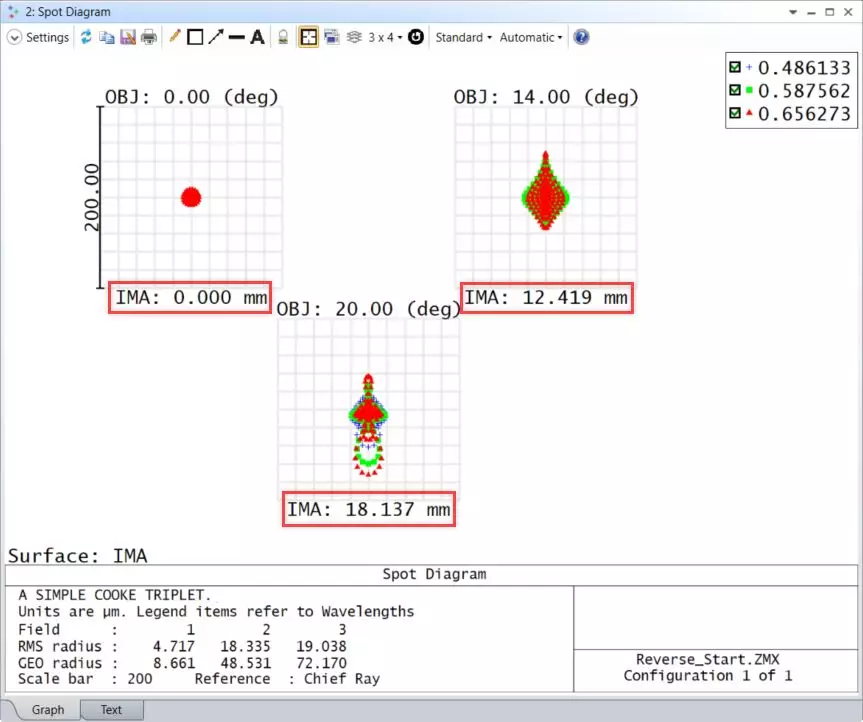Open the Automatic dropdown menu
Image resolution: width=863 pixels, height=722 pixels.
pyautogui.click(x=530, y=37)
